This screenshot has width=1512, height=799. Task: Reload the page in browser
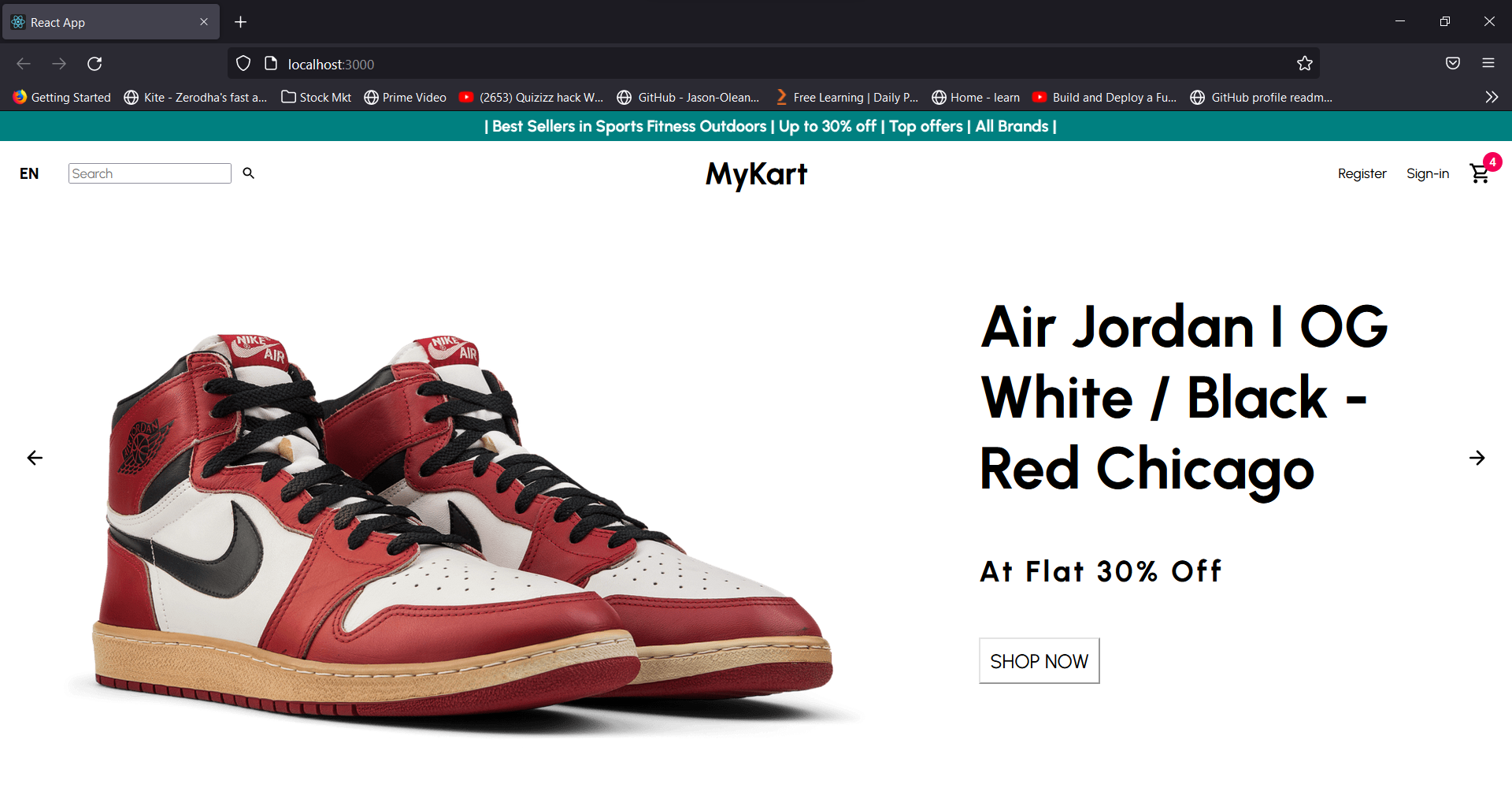[94, 64]
